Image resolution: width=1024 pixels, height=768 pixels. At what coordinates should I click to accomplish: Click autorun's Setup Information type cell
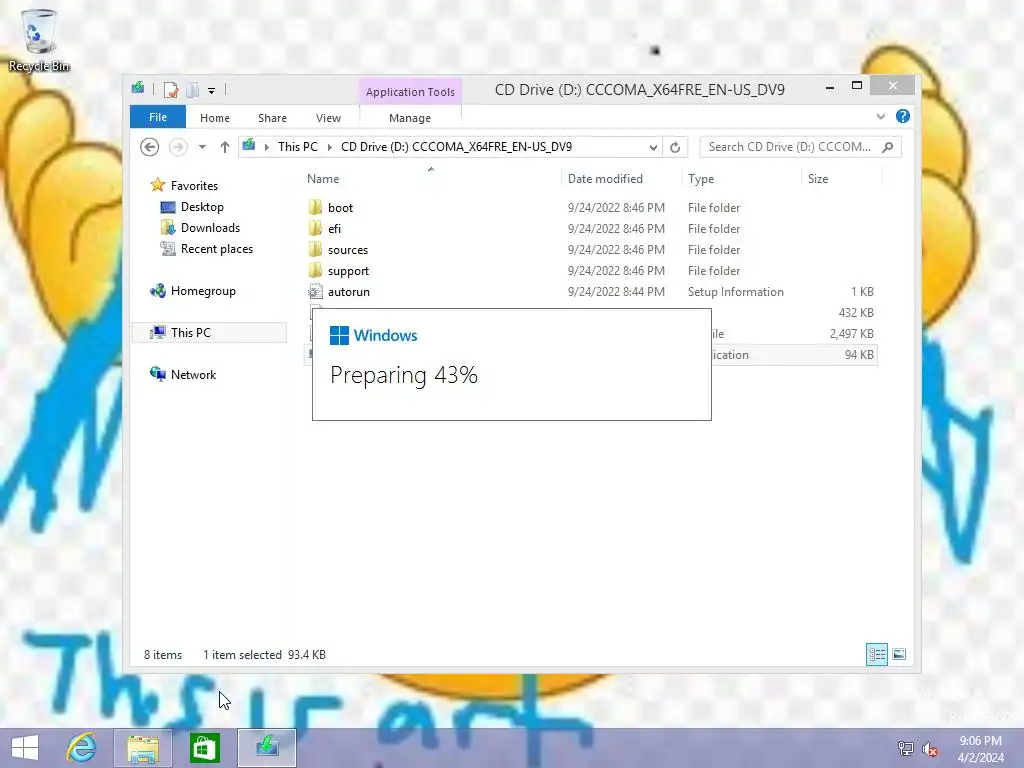[735, 292]
